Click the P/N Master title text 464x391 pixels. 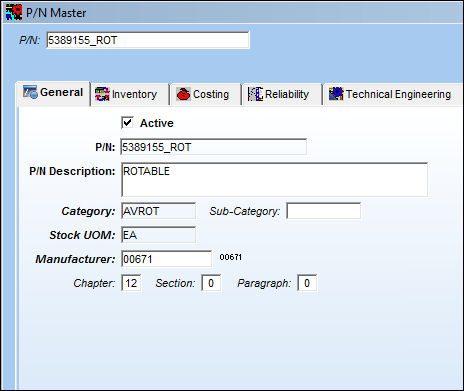[x=56, y=13]
